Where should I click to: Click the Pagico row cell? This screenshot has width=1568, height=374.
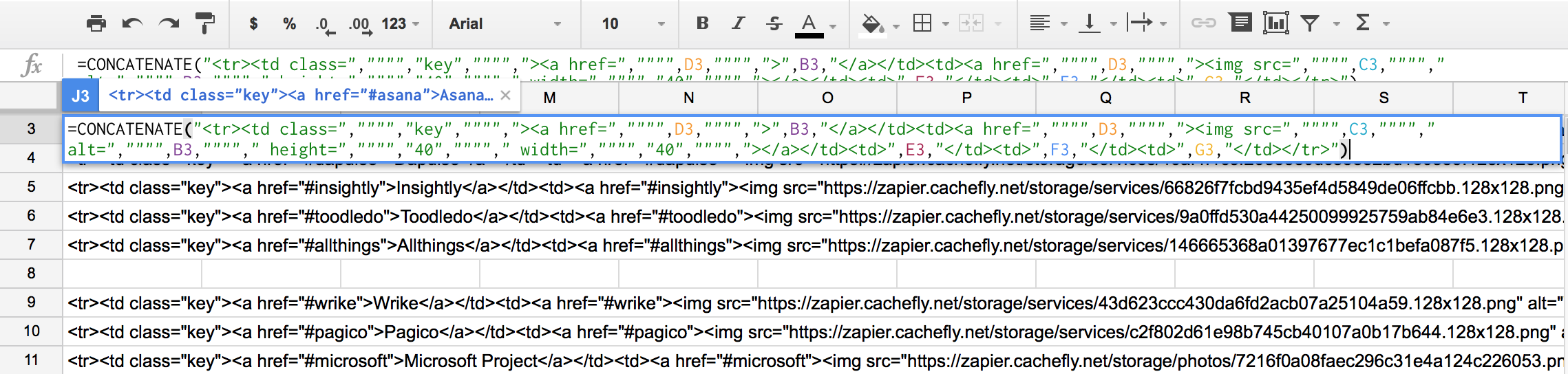coord(814,332)
